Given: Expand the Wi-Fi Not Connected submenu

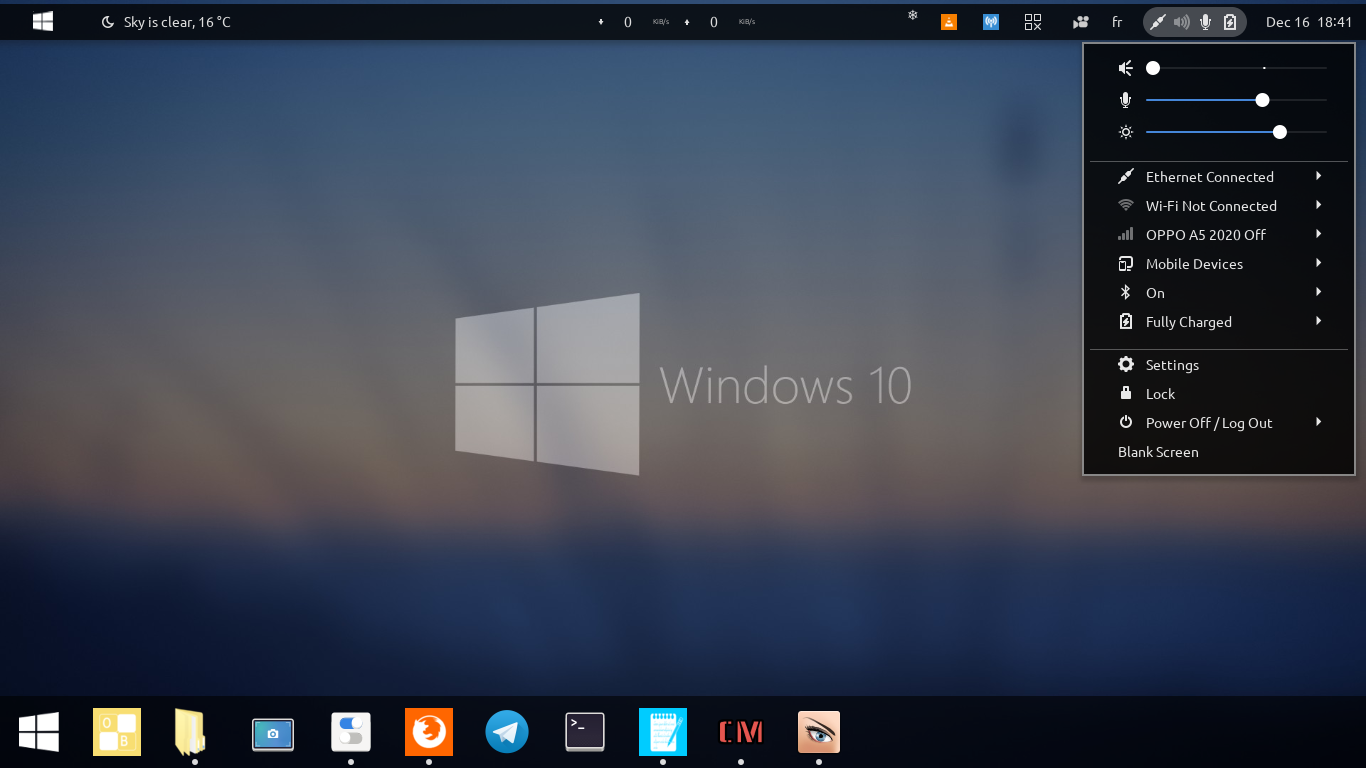Looking at the screenshot, I should click(1219, 206).
